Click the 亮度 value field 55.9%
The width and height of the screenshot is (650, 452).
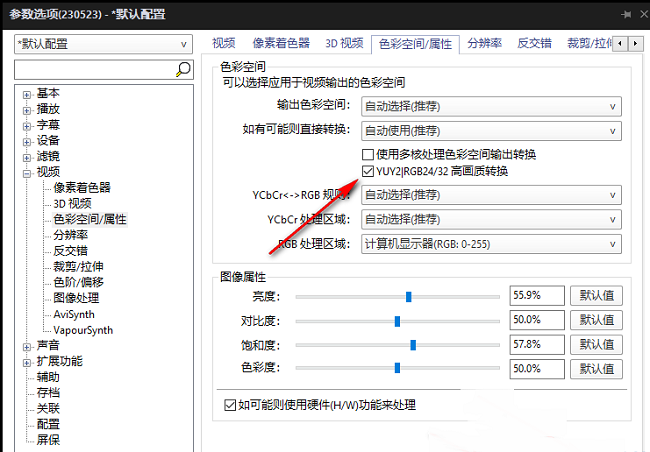(x=537, y=296)
